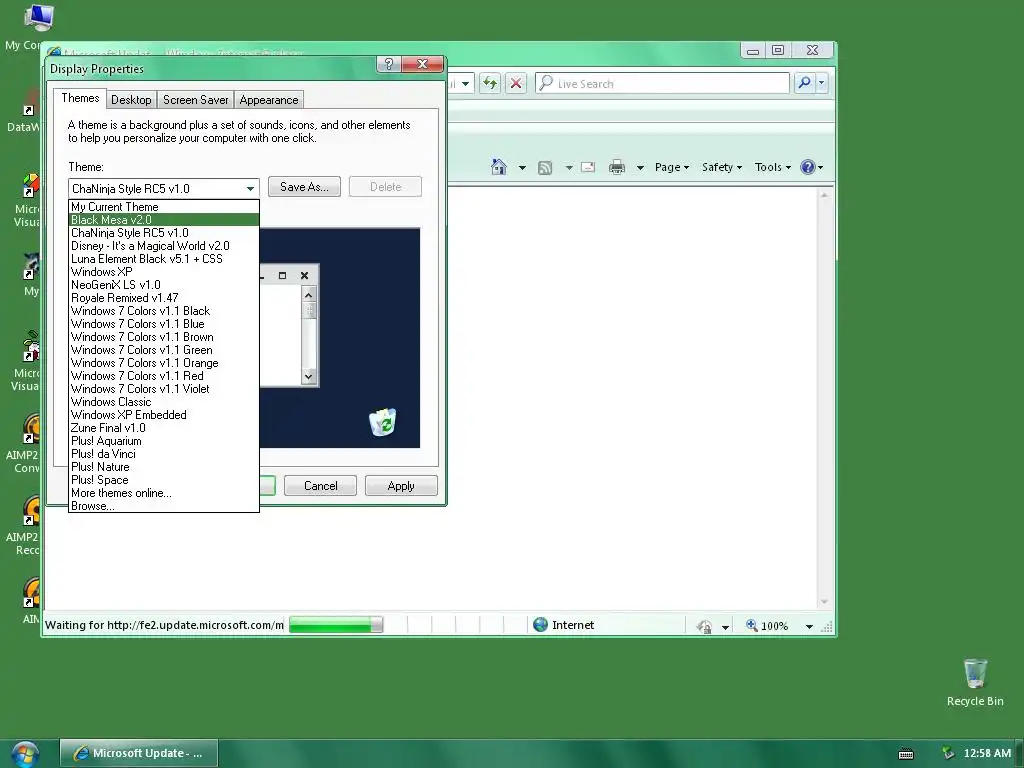Click the Live Search magnifier button

[x=805, y=83]
